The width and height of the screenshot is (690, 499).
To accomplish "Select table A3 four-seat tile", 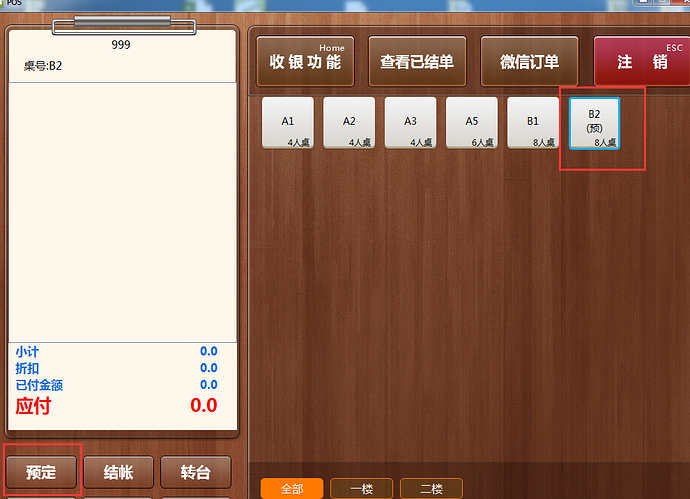I will pos(411,123).
